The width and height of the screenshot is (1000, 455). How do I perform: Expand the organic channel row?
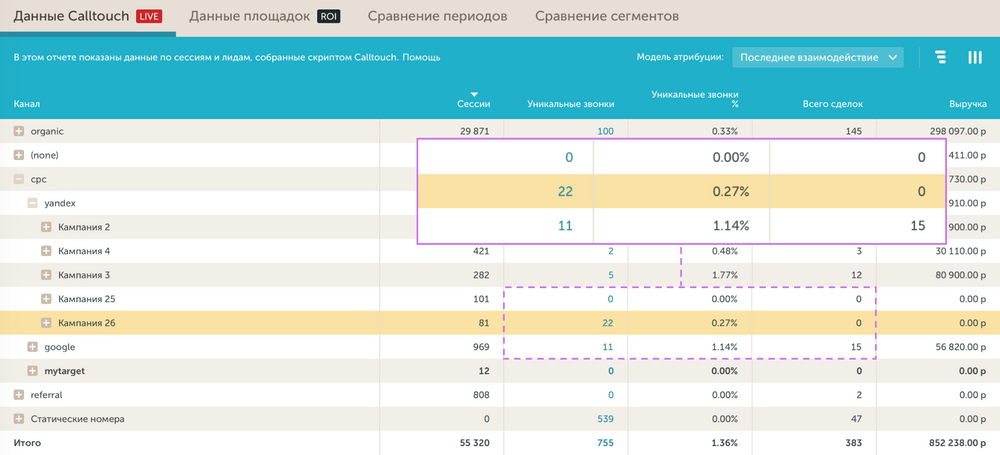coord(19,131)
